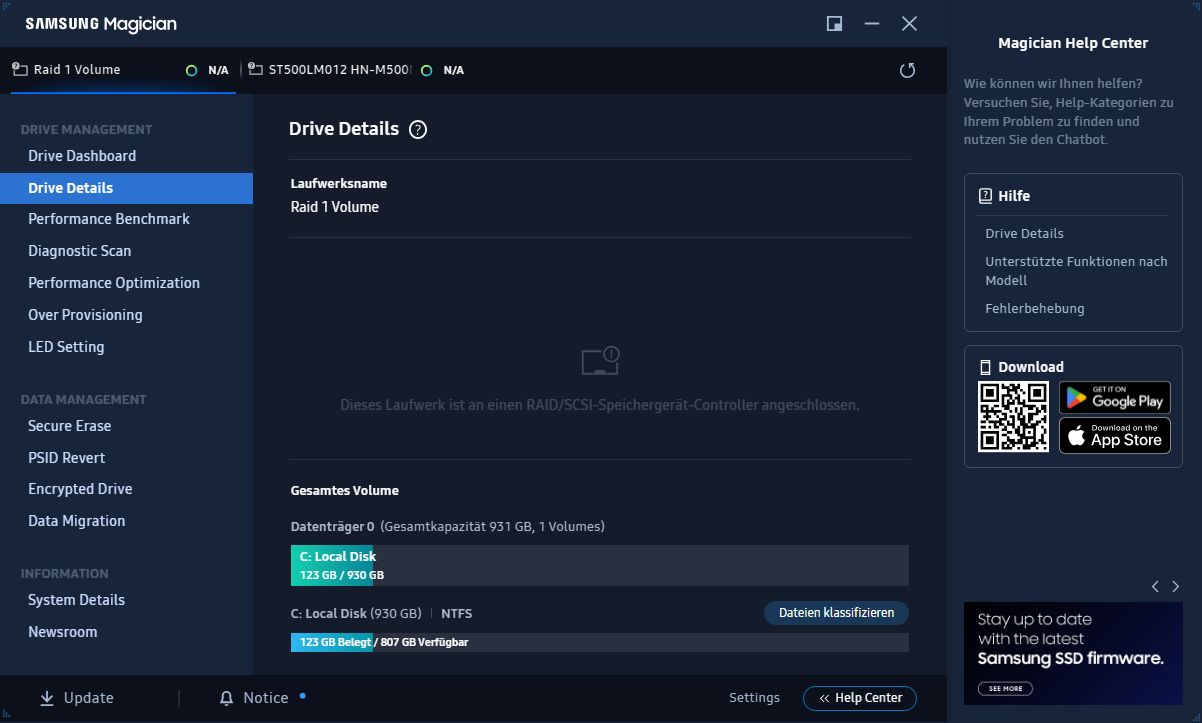
Task: Select the Raid 1 Volume drive tab
Action: (x=123, y=70)
